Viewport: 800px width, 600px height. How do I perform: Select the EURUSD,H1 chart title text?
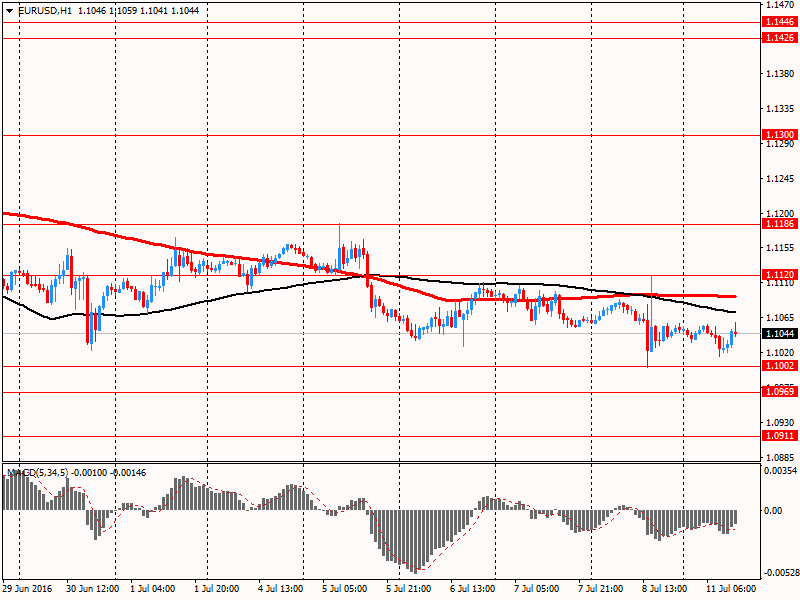[x=45, y=11]
